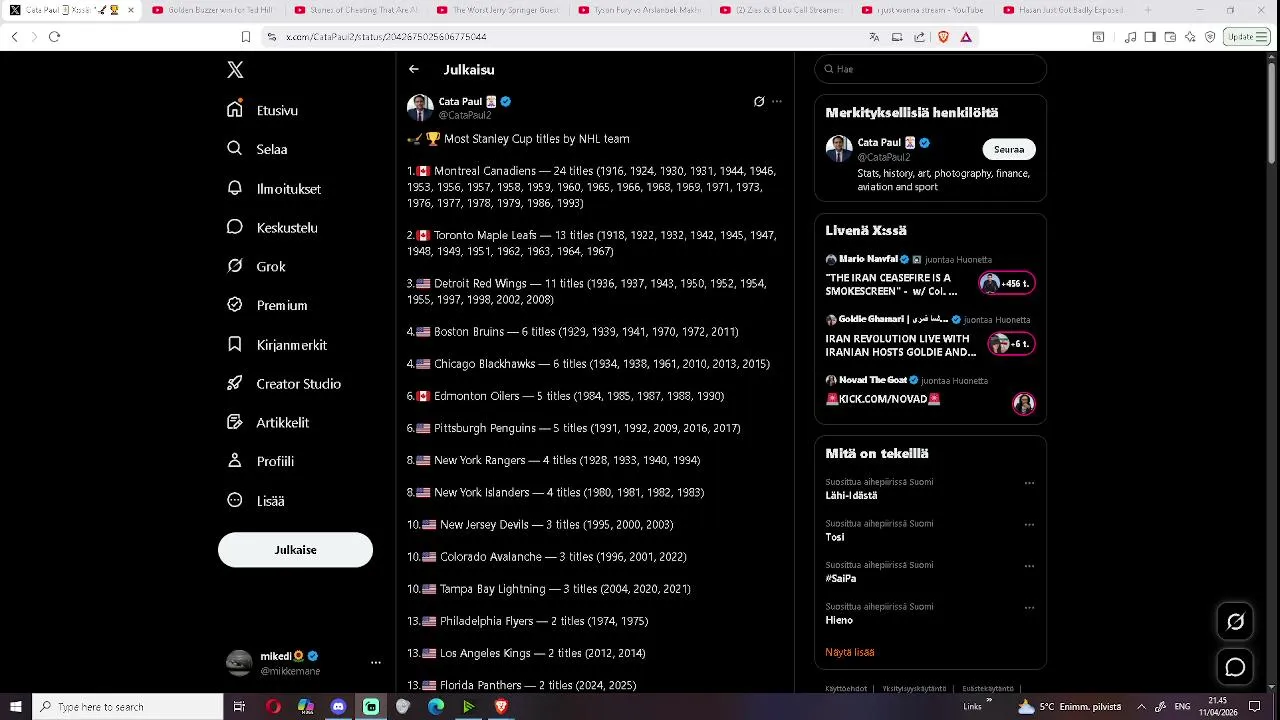Open Task View in the taskbar
Screen dimensions: 1280x720
[x=239, y=706]
